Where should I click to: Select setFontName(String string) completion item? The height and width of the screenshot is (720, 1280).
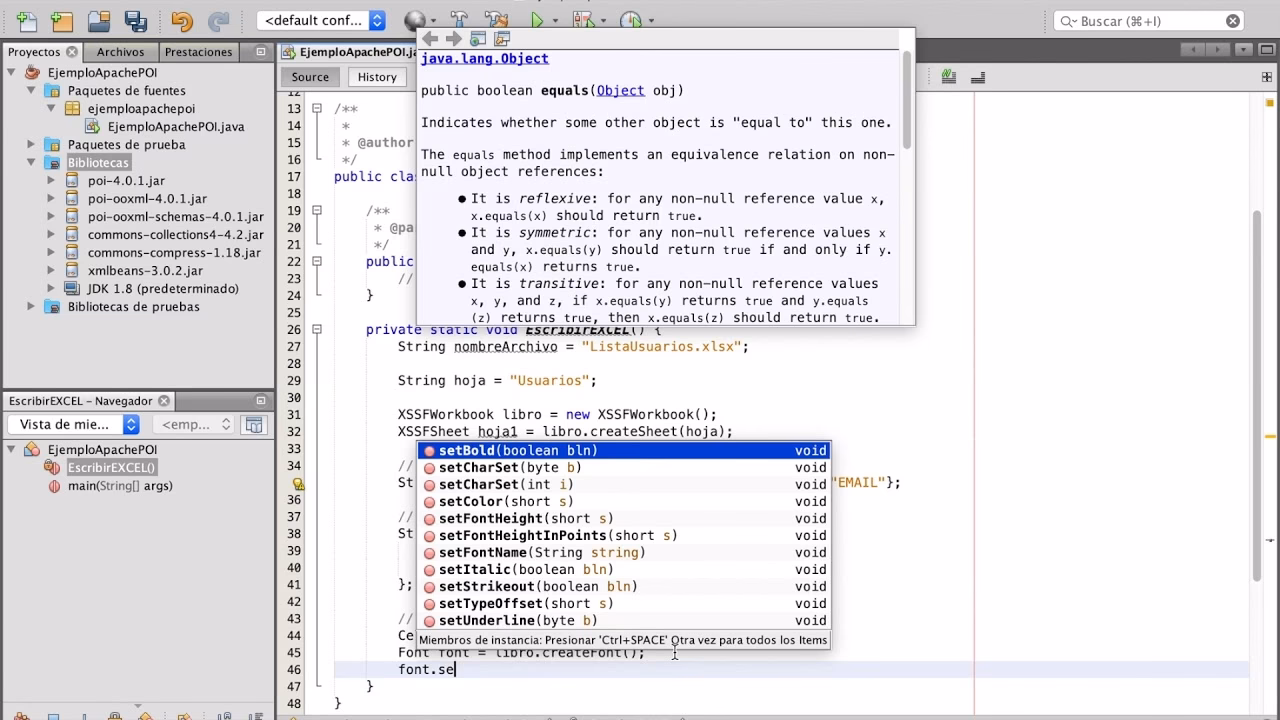[541, 553]
